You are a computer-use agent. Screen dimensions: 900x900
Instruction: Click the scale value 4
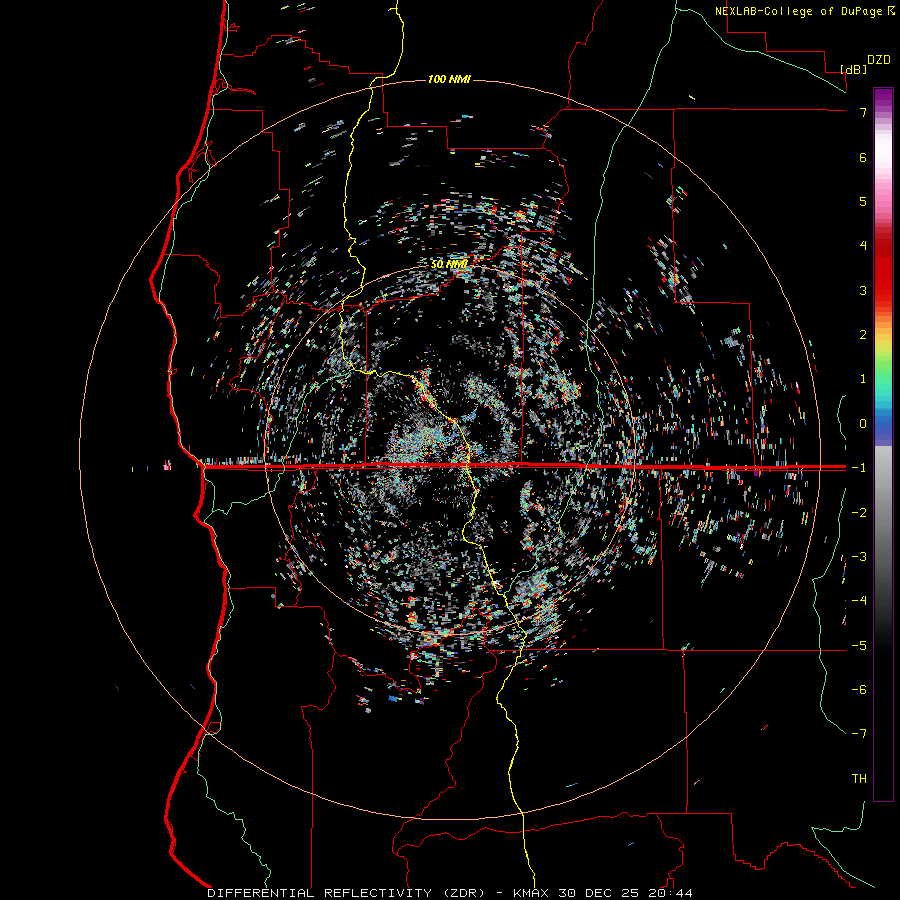(863, 246)
